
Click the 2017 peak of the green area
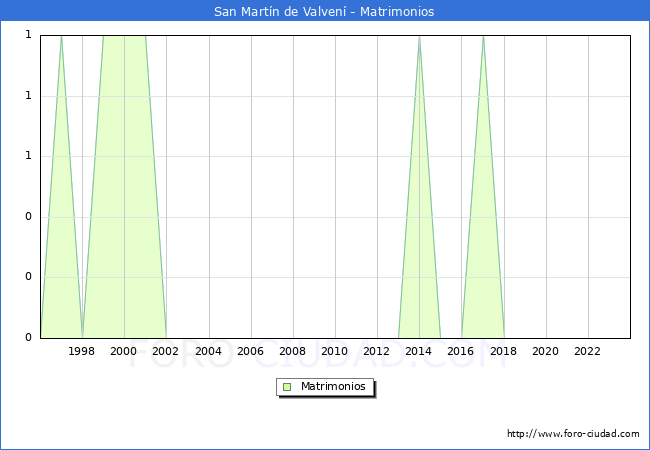483,37
